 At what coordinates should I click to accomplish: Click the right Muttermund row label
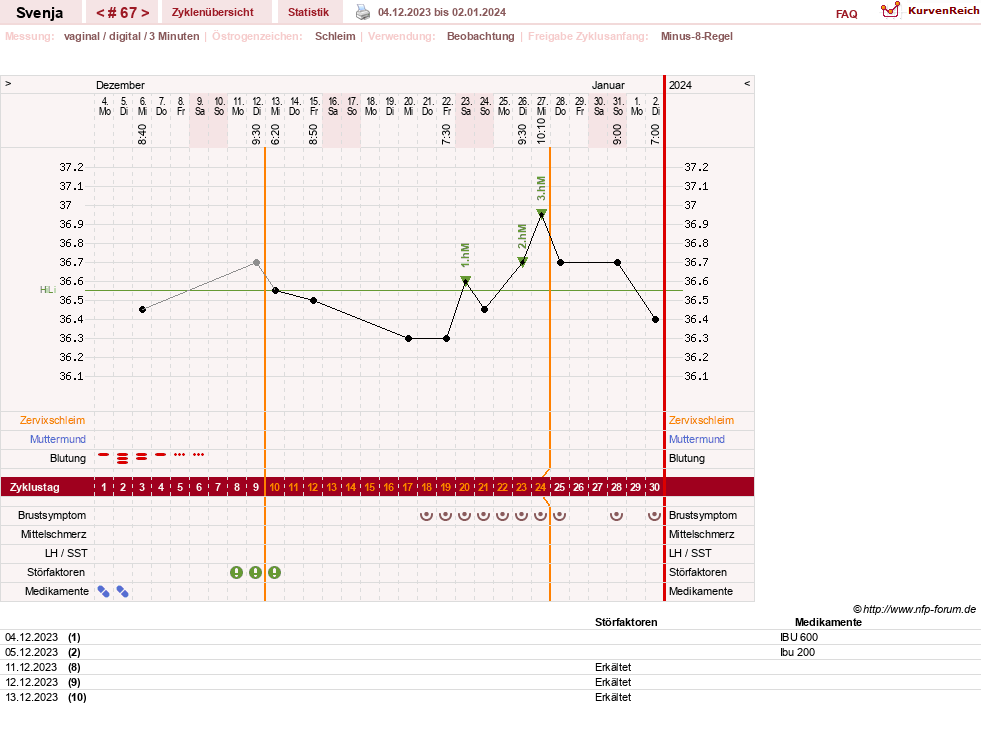click(x=696, y=439)
